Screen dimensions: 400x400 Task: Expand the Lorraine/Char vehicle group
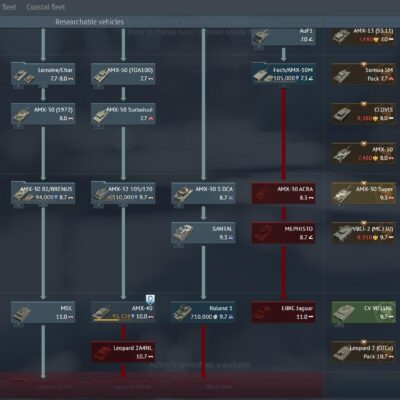43,74
